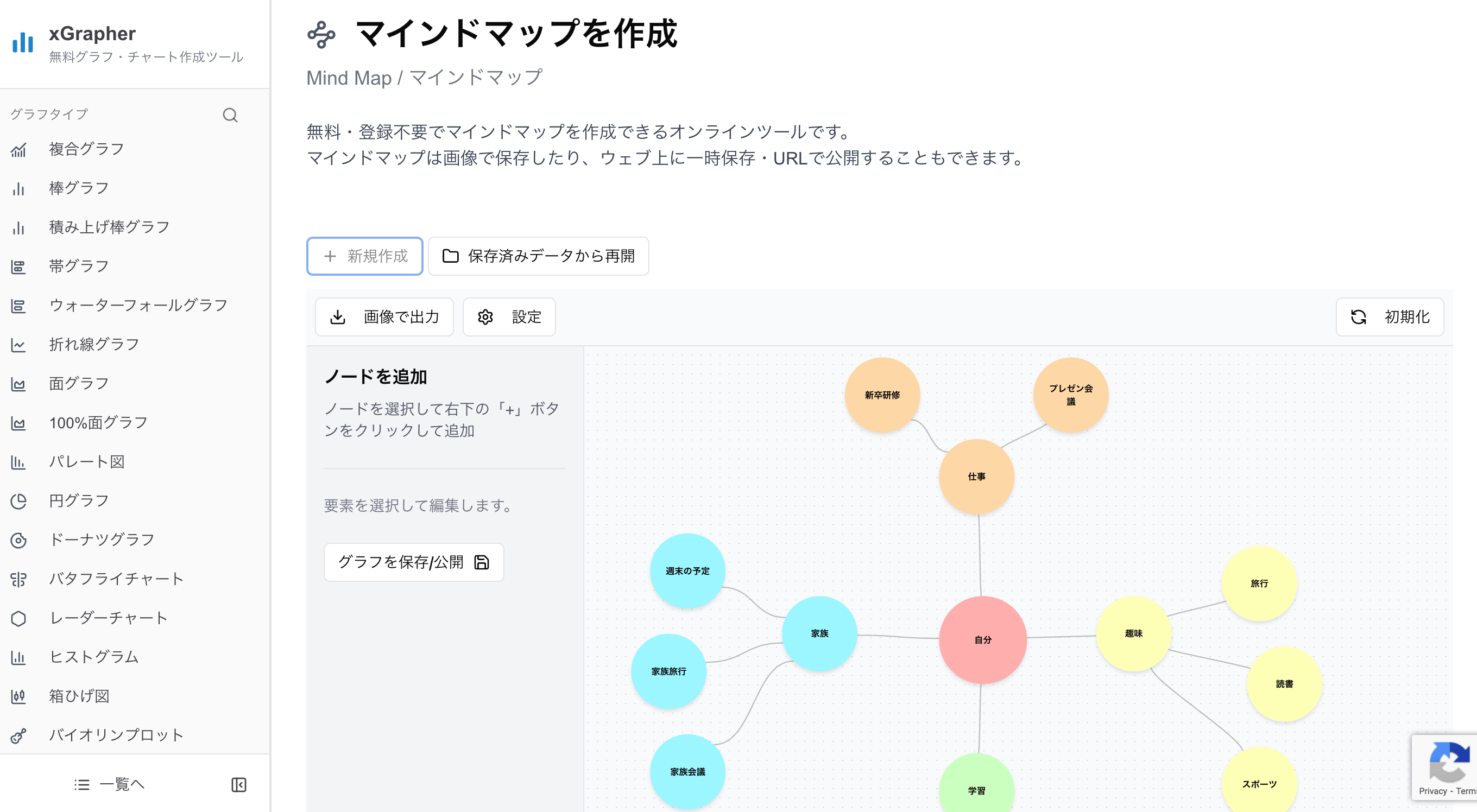The width and height of the screenshot is (1477, 812).
Task: Select the 箱ひげ図 chart icon
Action: pyautogui.click(x=19, y=696)
